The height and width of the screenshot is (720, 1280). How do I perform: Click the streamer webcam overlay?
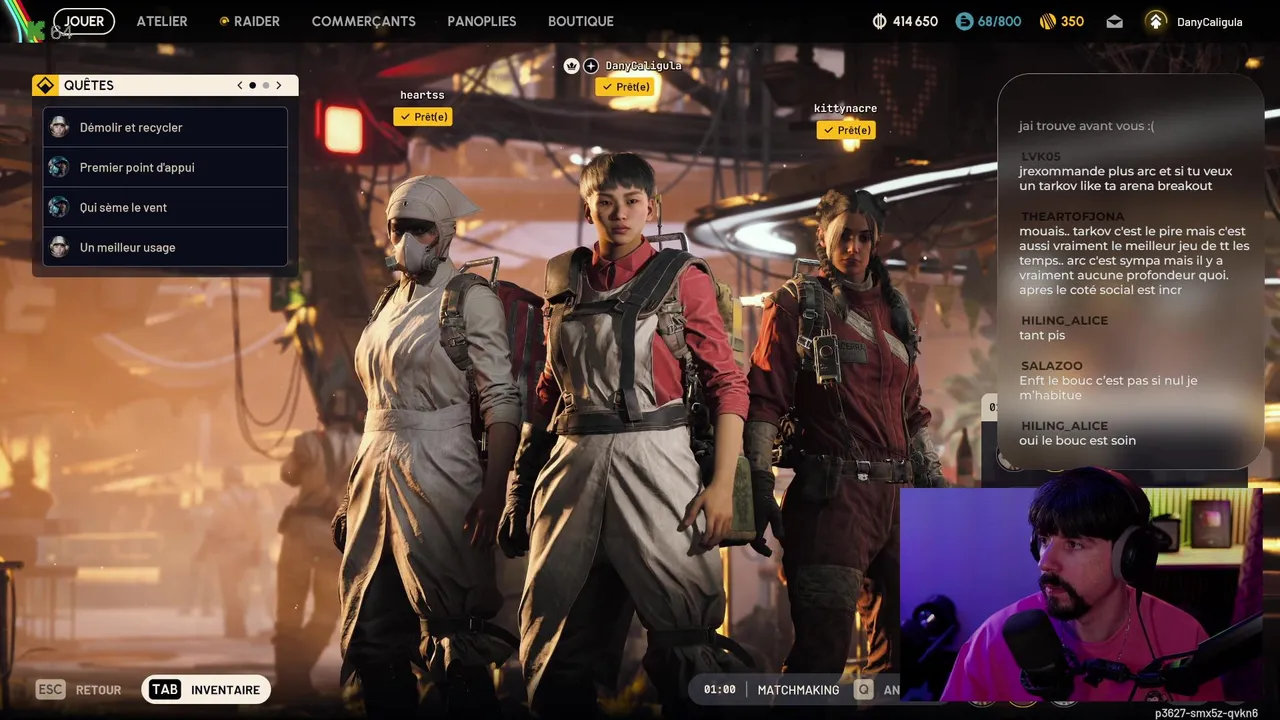(1081, 595)
